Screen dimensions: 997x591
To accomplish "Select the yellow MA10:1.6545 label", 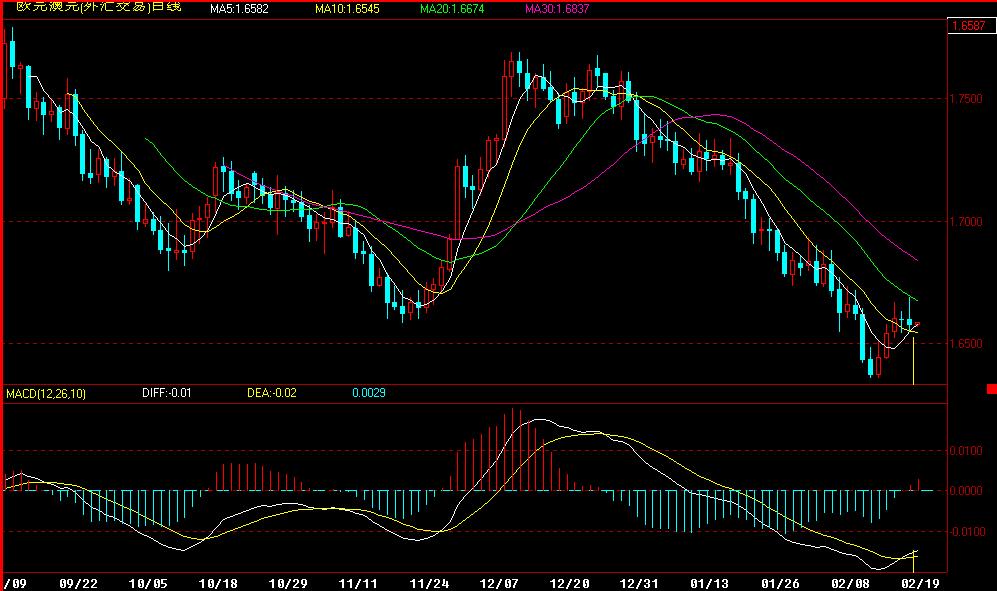I will tap(347, 9).
